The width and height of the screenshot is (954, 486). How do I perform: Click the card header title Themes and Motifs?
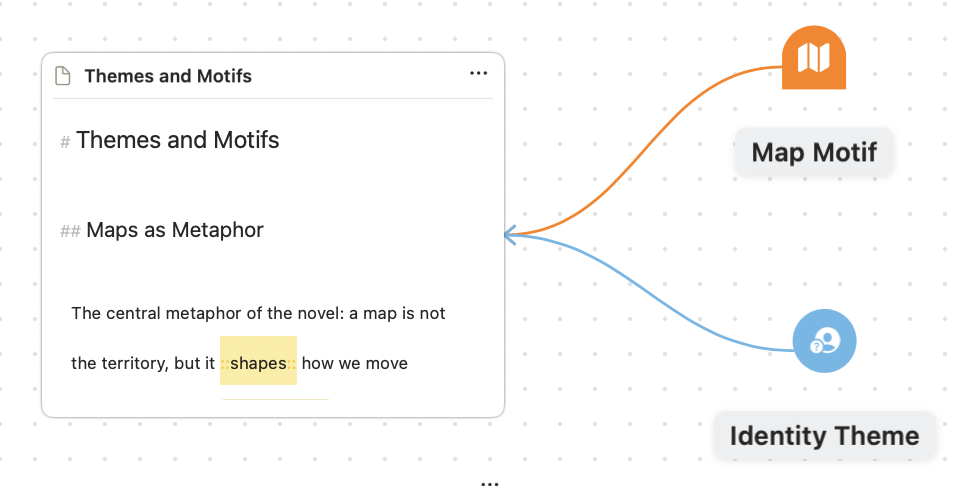[168, 76]
